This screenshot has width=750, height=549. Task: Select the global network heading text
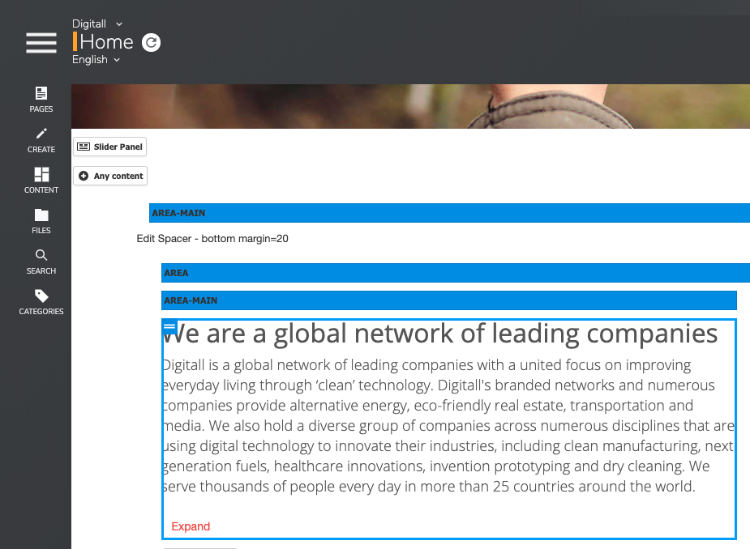[440, 333]
